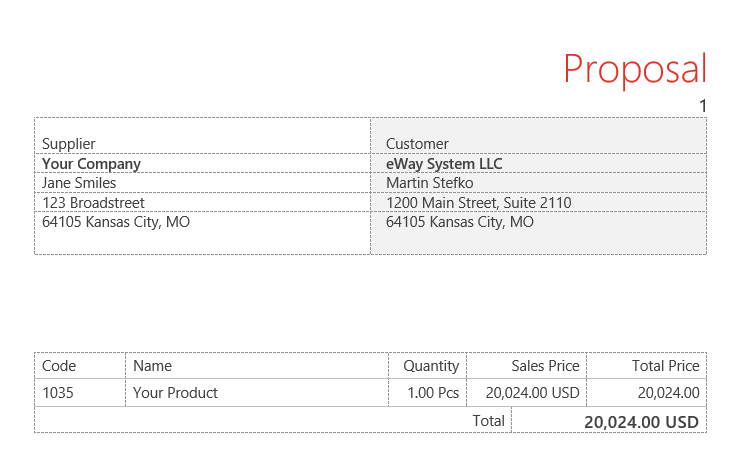Select product code 1035 cell
This screenshot has height=454, width=740.
point(80,393)
